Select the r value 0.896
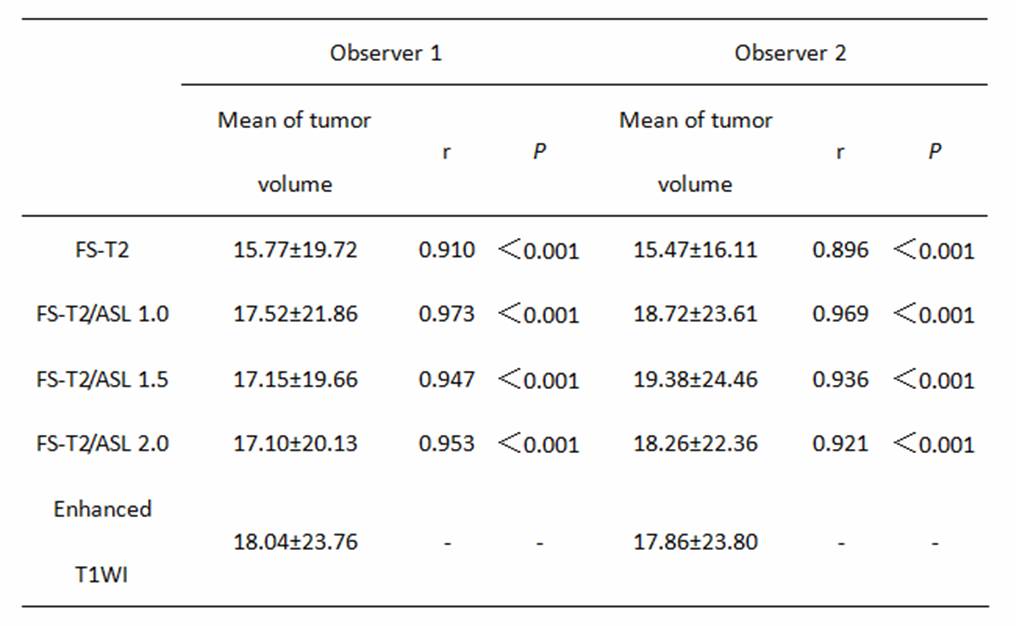Screen dimensions: 1016x626 (x=840, y=249)
